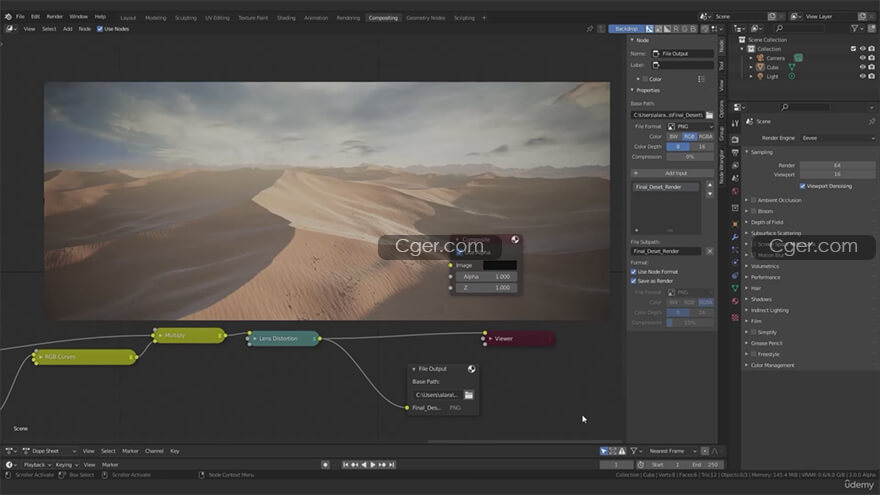The width and height of the screenshot is (880, 495).
Task: Switch to the Geometry Nodes workspace tab
Action: point(425,18)
